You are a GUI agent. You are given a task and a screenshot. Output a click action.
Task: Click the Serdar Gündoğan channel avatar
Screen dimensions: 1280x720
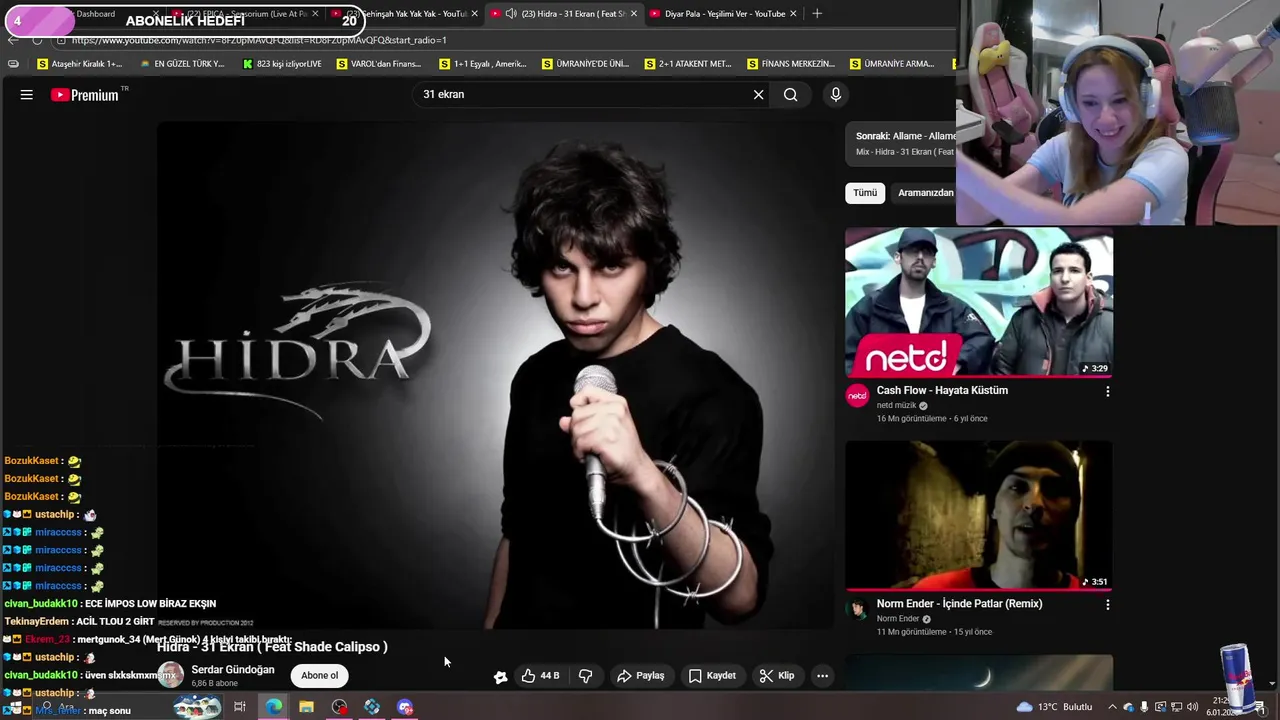171,676
